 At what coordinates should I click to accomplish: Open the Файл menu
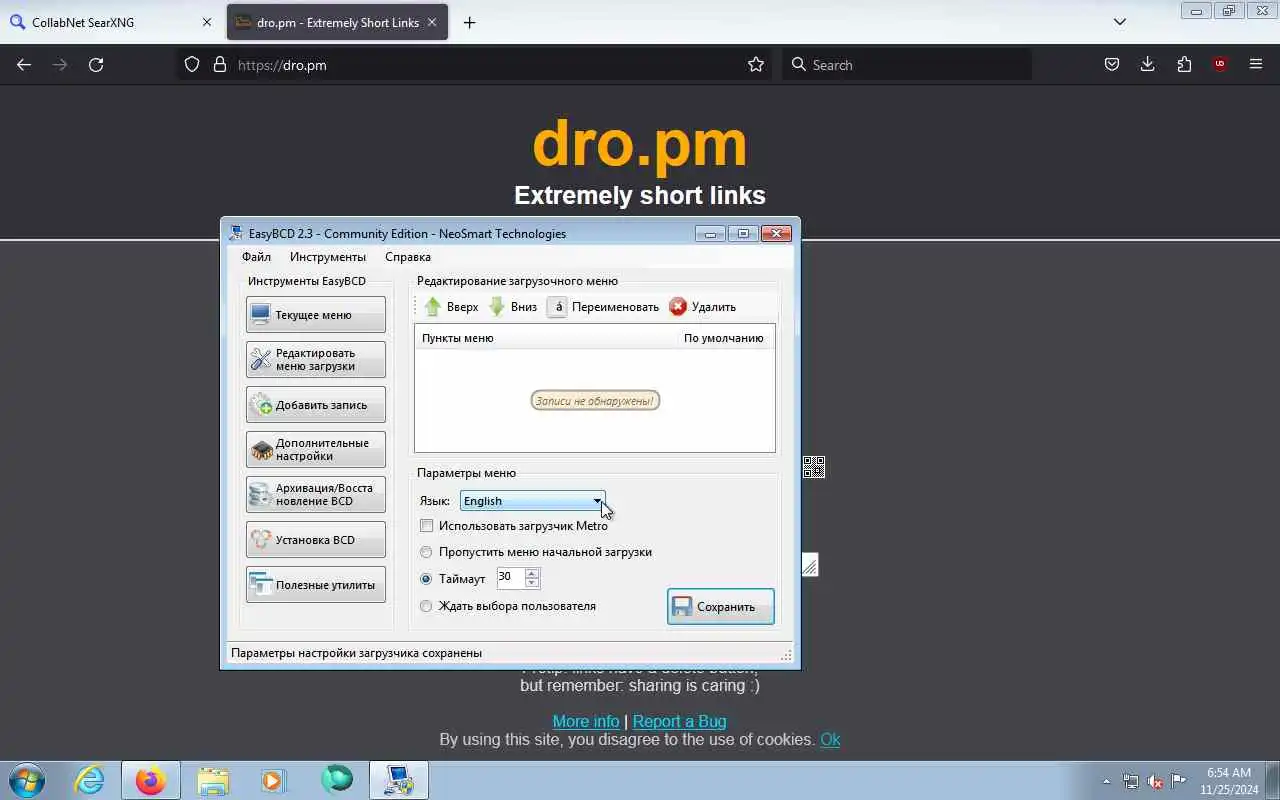tap(256, 257)
